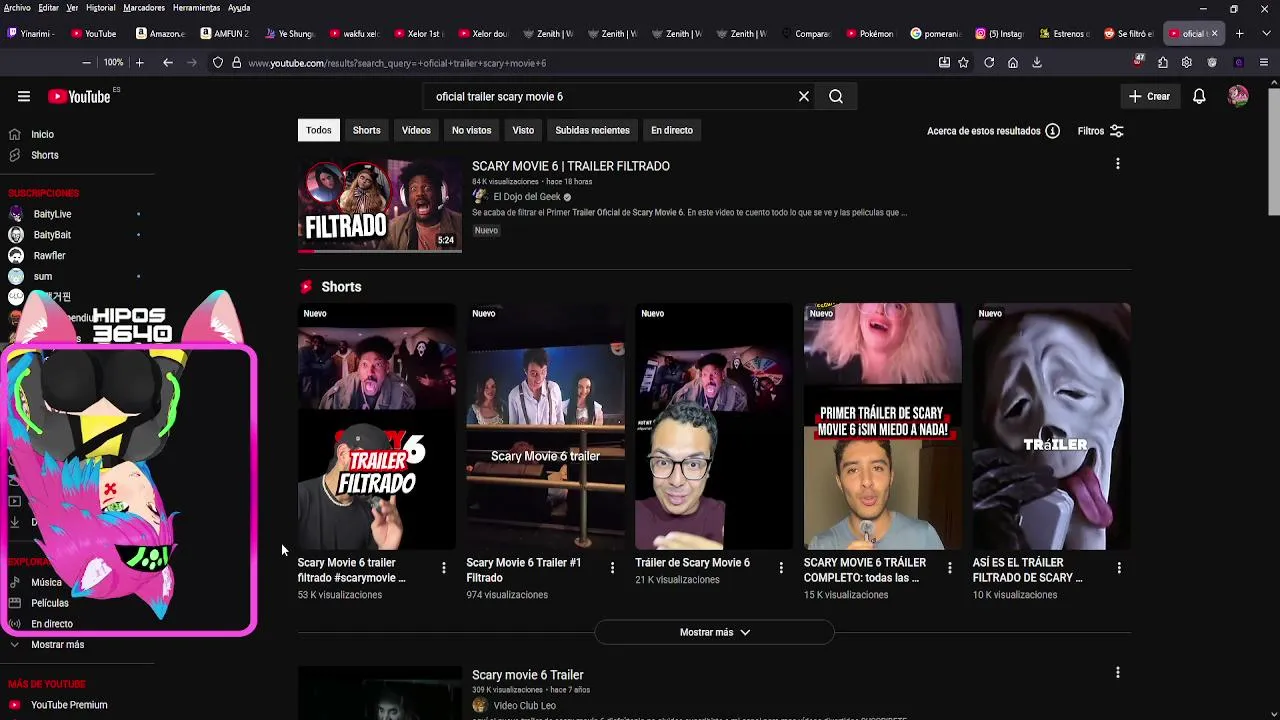Reset zoom via the 100% indicator
This screenshot has width=1280, height=720.
(x=113, y=62)
